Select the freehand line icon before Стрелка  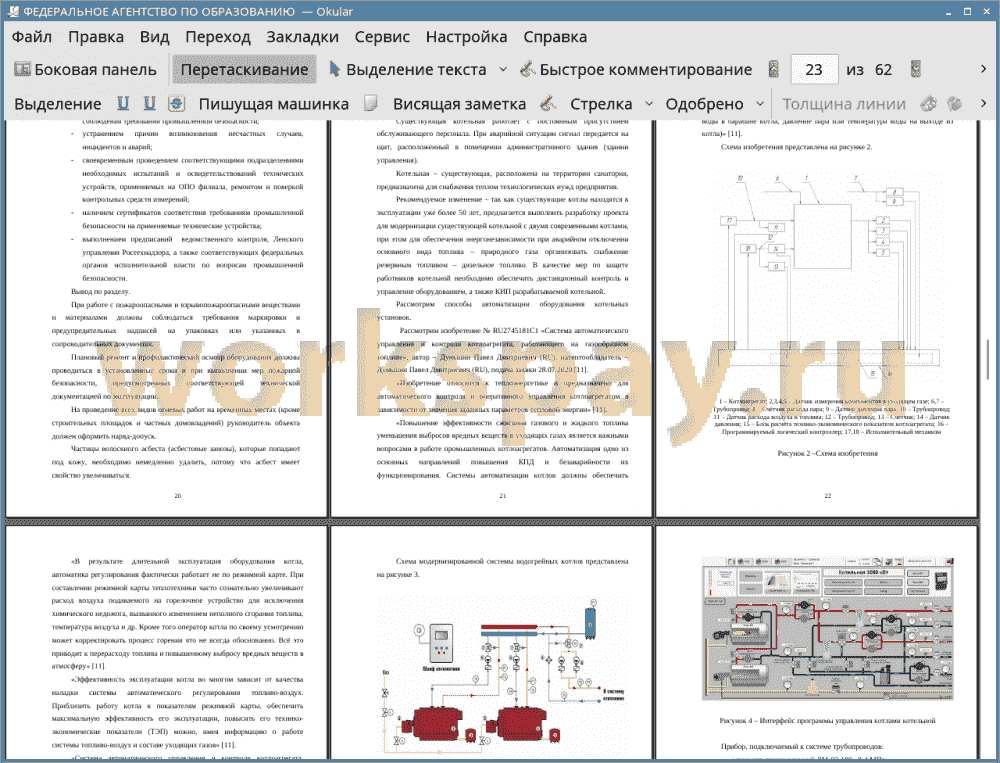(x=548, y=104)
